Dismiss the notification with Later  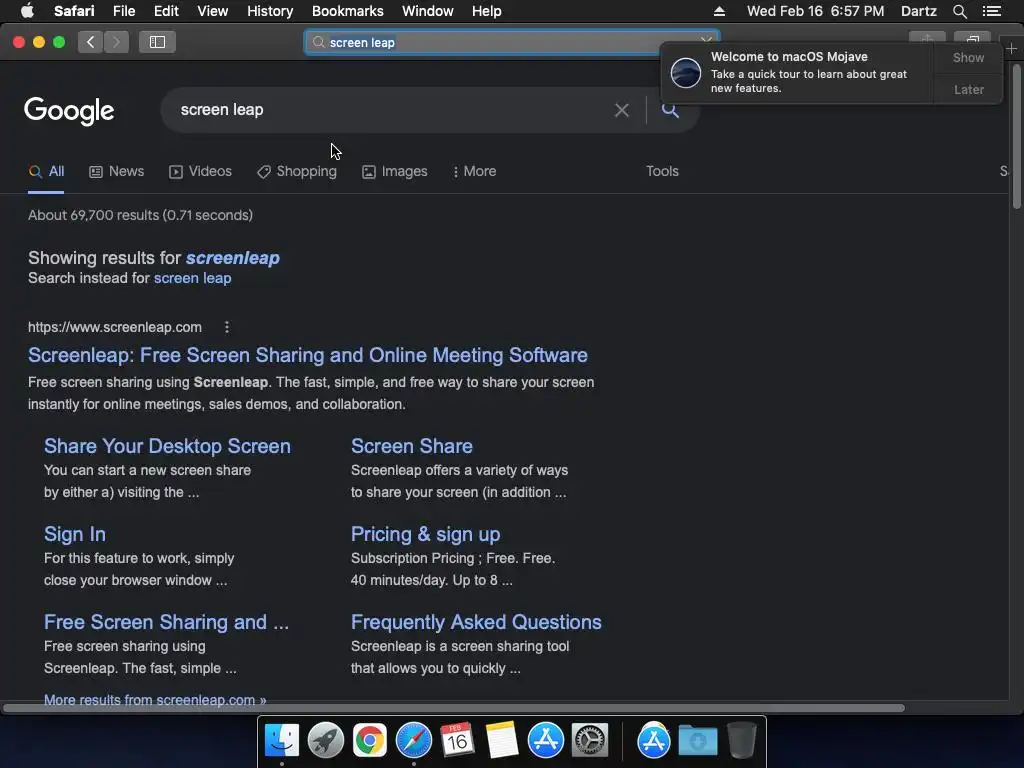tap(968, 89)
